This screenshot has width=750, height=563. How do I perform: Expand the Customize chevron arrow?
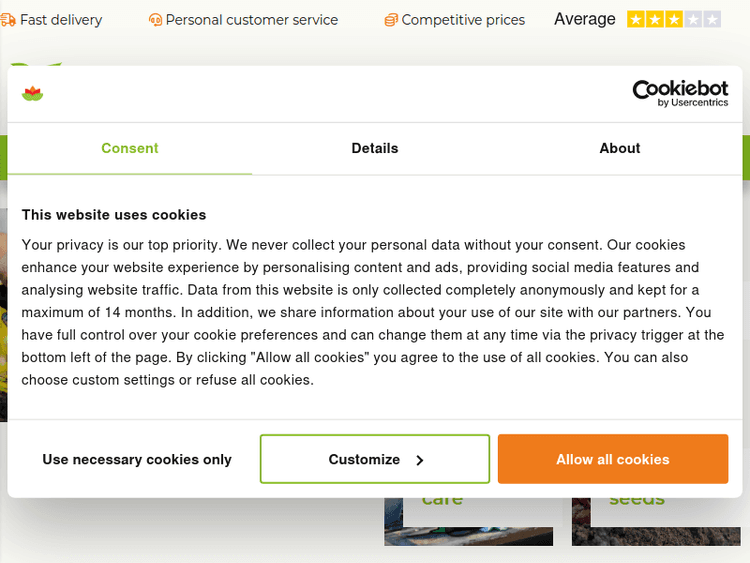pos(420,460)
